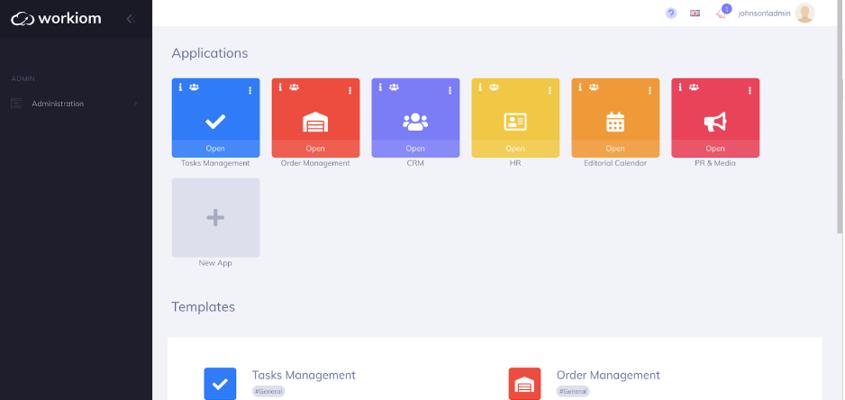Show info for the Order Management app
Viewport: 845px width, 400px height.
[x=280, y=87]
